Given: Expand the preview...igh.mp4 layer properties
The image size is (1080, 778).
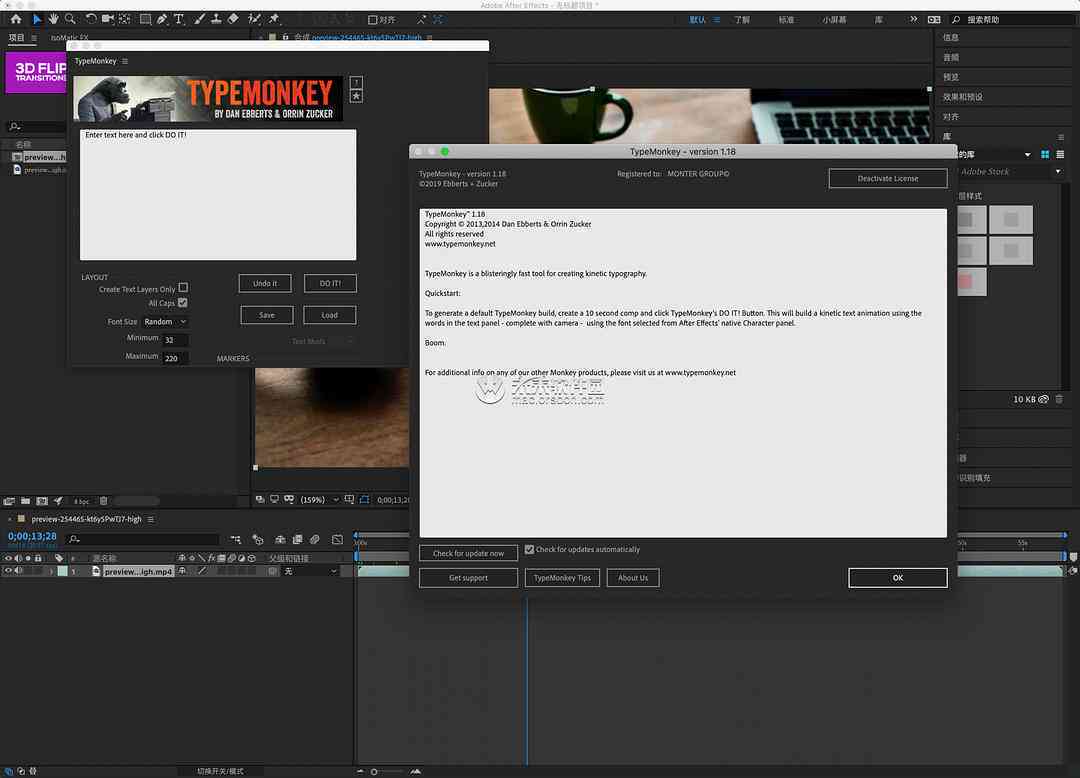Looking at the screenshot, I should pos(51,571).
